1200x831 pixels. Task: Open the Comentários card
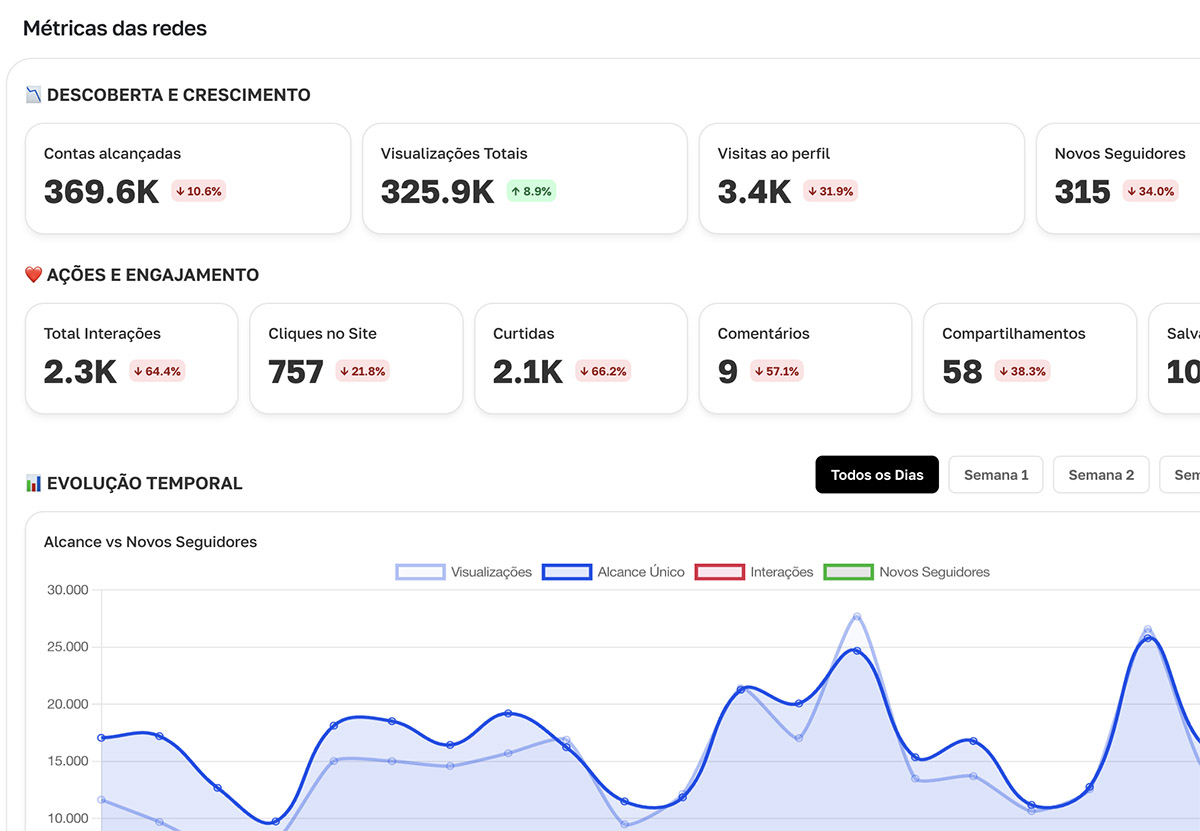[805, 359]
